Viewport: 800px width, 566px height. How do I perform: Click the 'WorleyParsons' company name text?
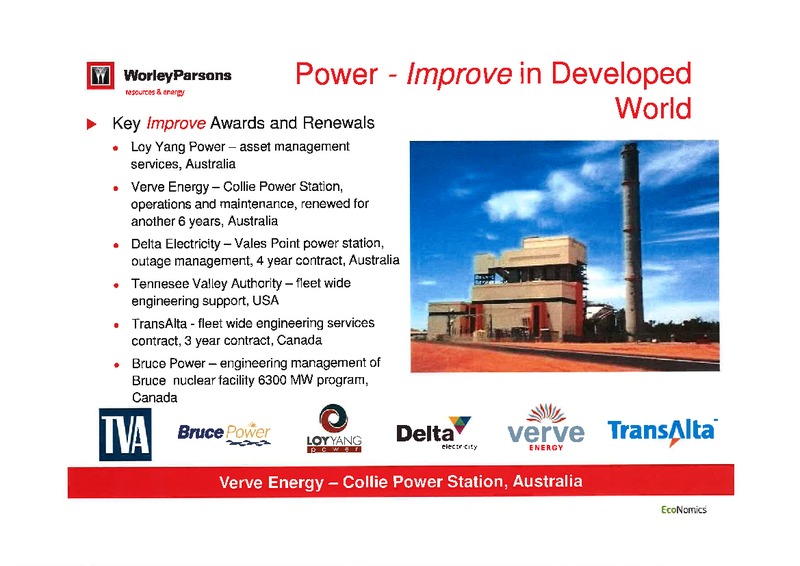tap(178, 76)
